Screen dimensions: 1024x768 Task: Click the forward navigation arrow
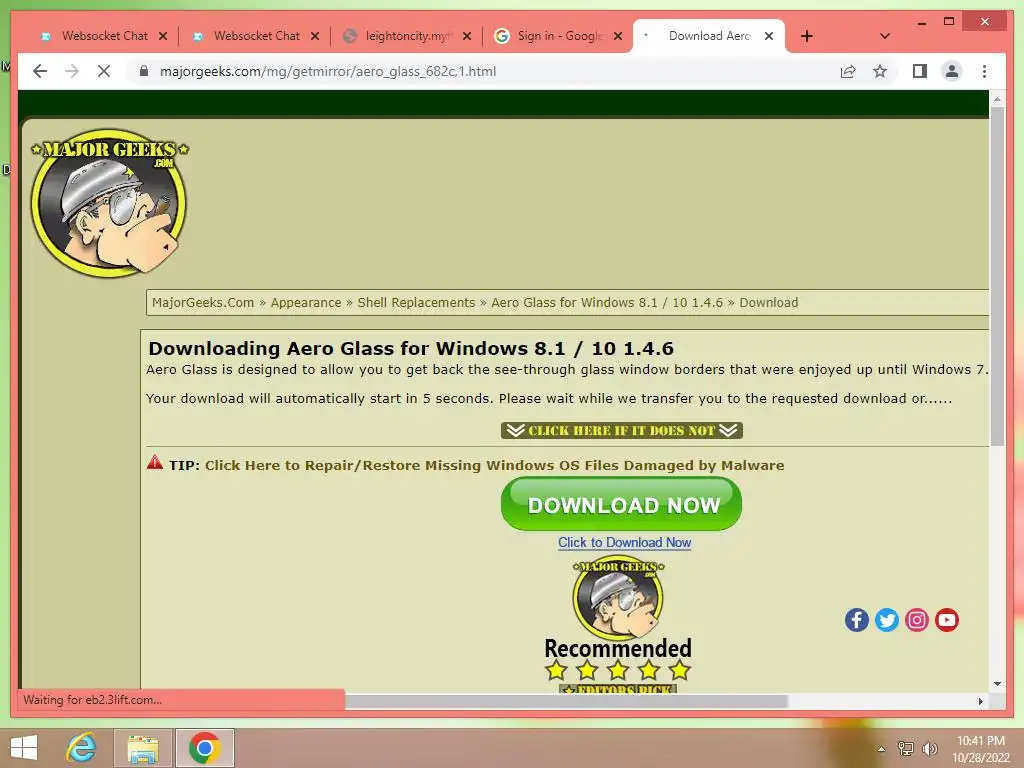coord(72,71)
